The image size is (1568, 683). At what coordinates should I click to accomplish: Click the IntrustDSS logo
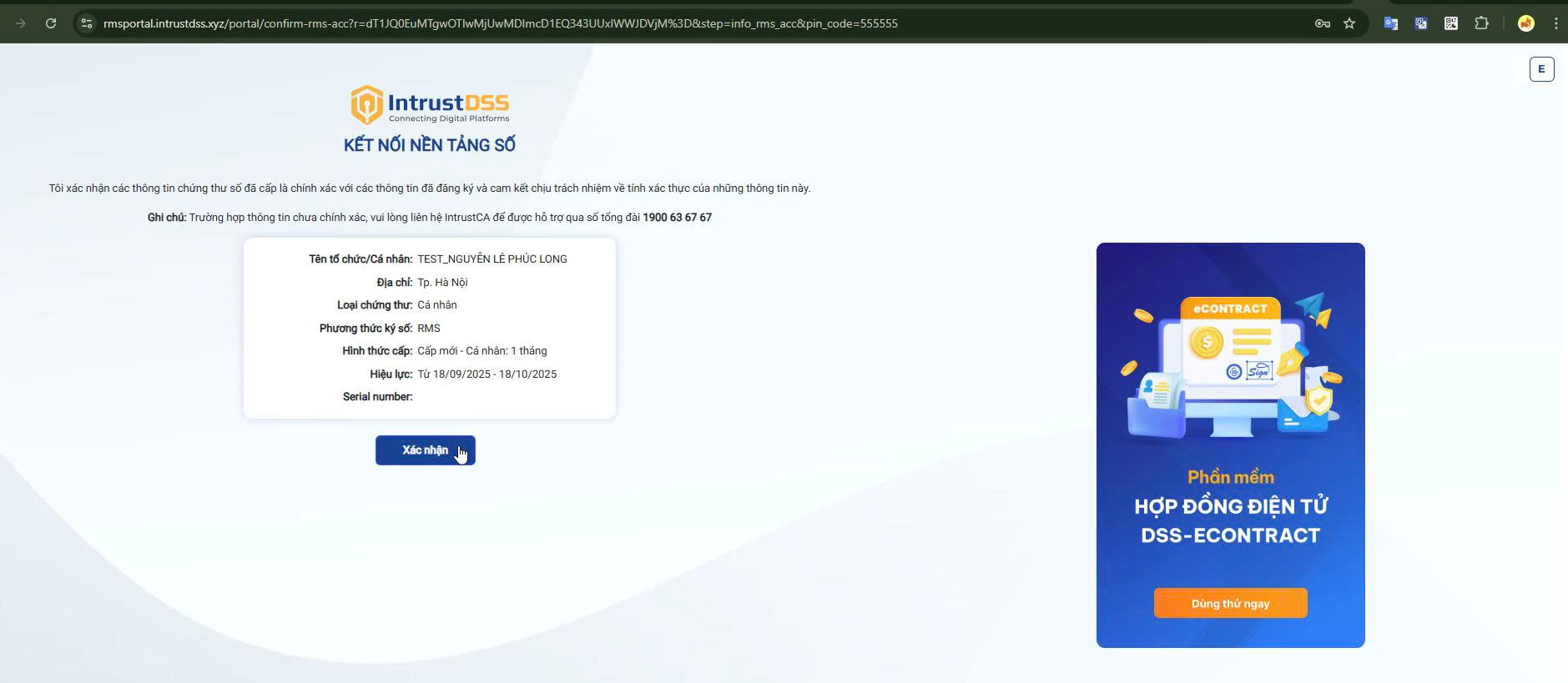(430, 105)
